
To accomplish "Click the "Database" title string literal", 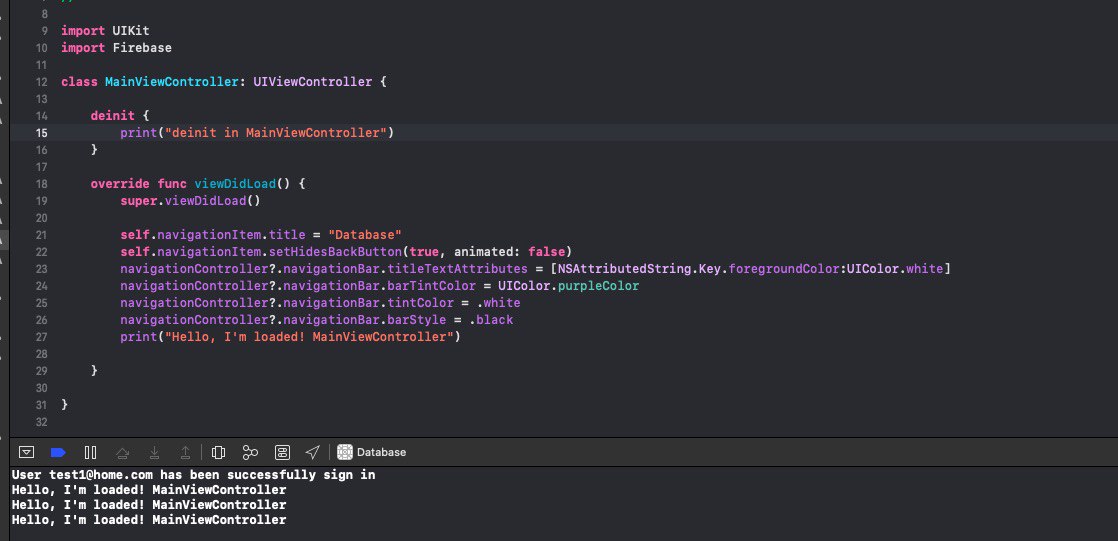I will (365, 235).
